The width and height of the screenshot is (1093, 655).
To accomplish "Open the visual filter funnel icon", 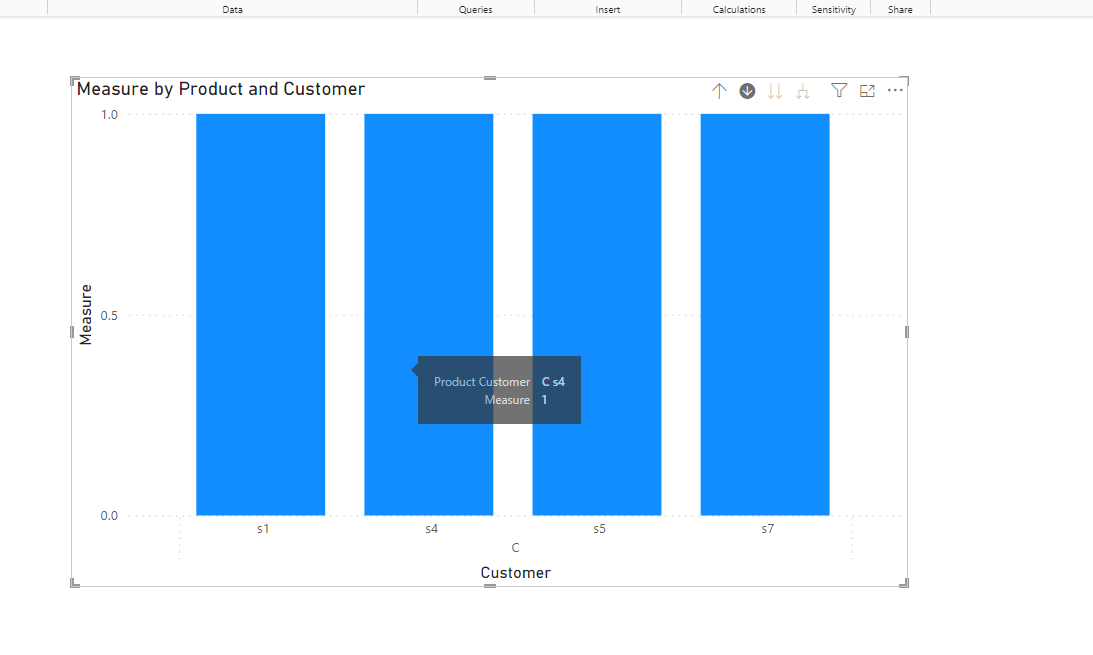I will tap(839, 90).
